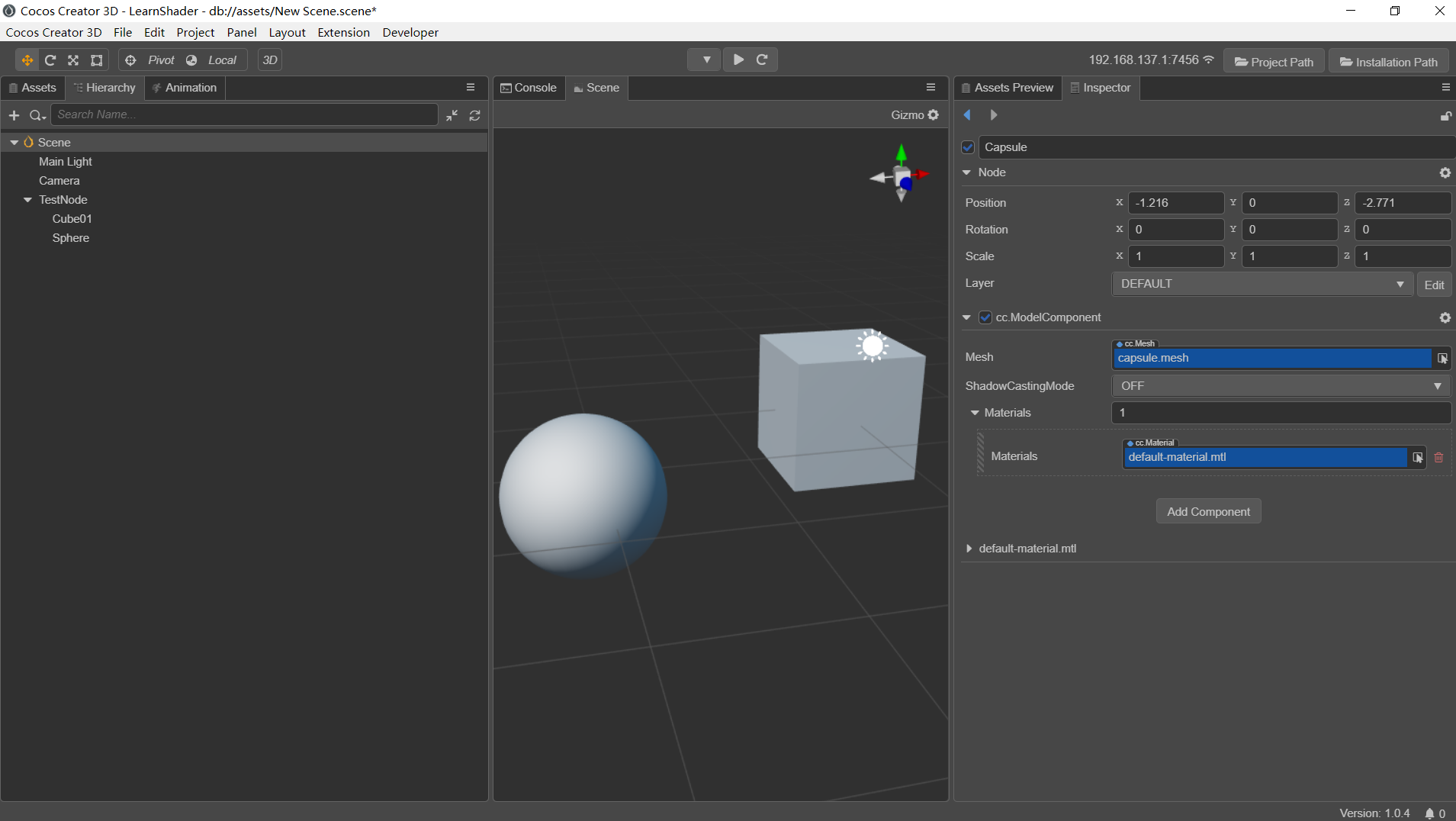Select the Rotate transform tool

pos(50,60)
